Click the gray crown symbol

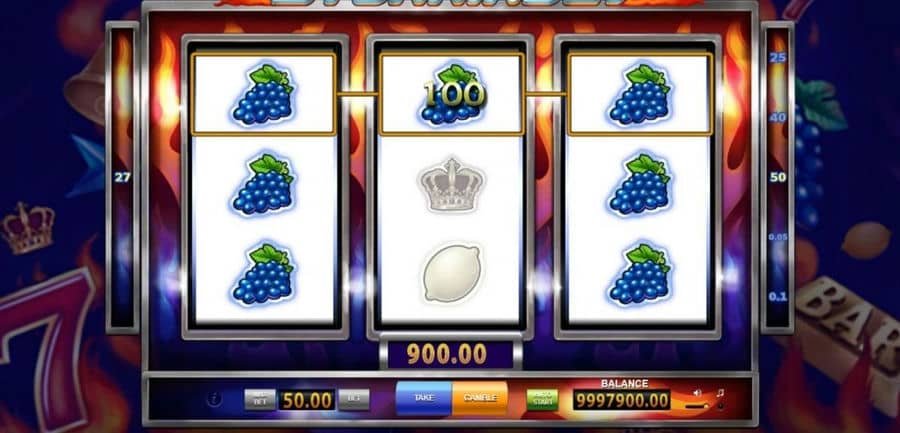(452, 184)
